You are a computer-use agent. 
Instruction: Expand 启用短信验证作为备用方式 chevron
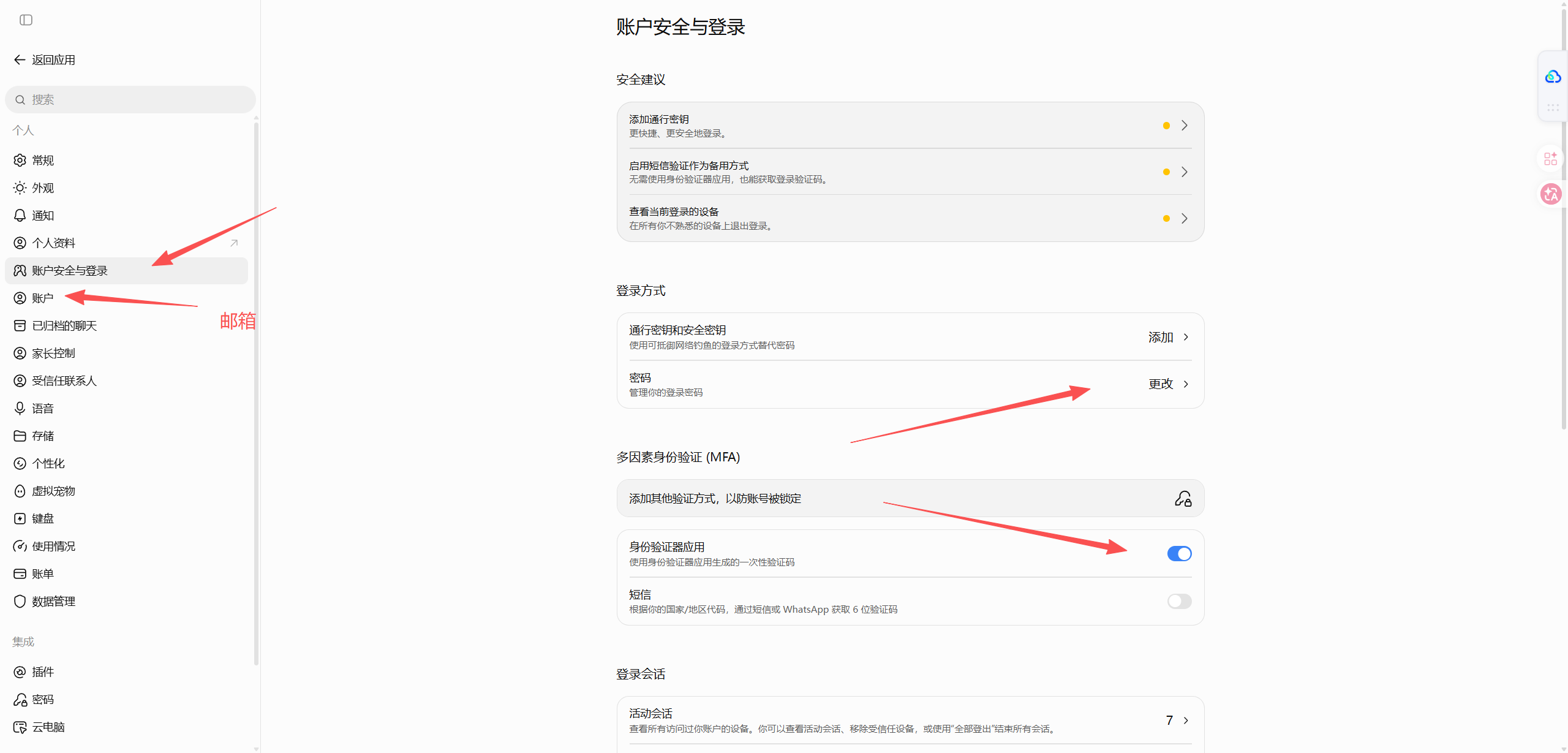pyautogui.click(x=1185, y=172)
